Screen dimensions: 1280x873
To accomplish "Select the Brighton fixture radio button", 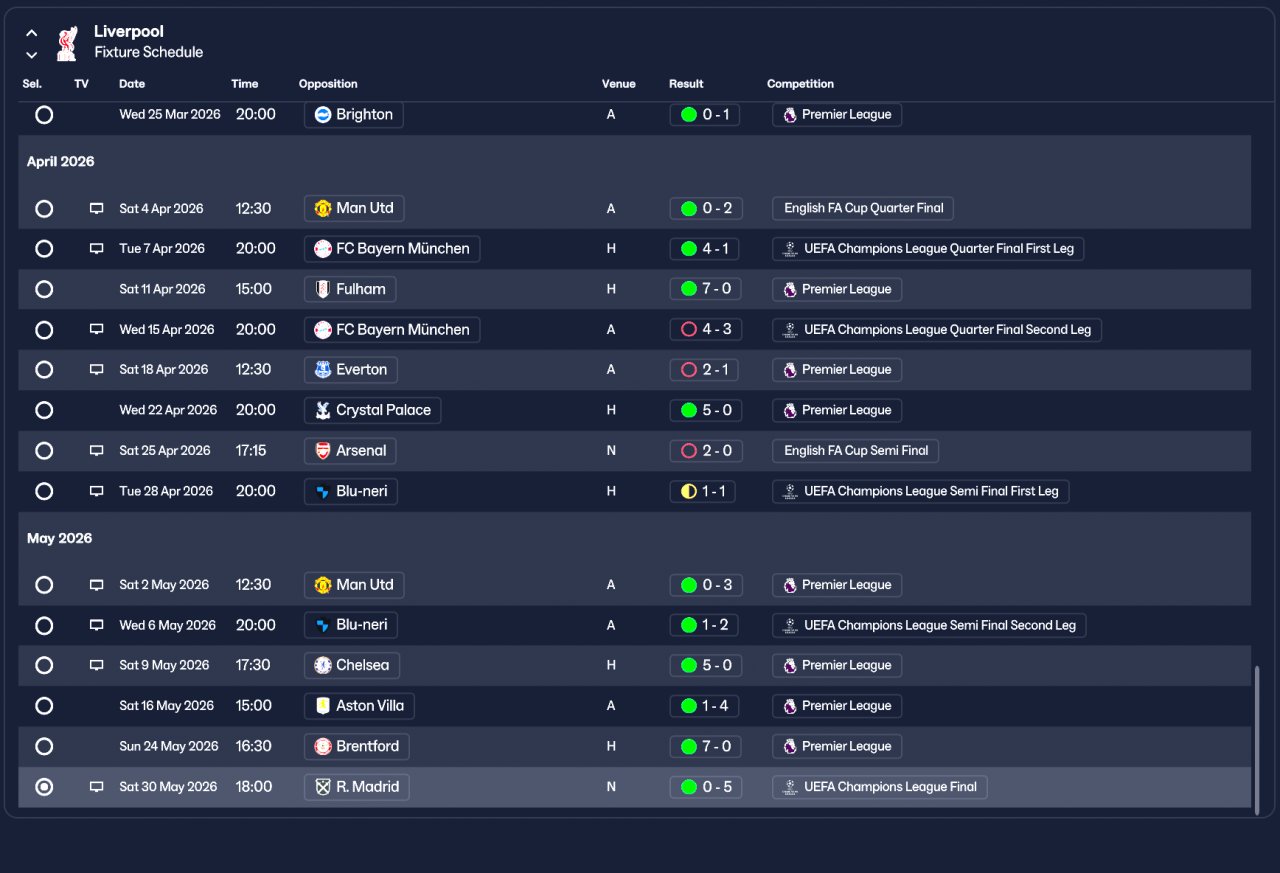I will (x=44, y=115).
